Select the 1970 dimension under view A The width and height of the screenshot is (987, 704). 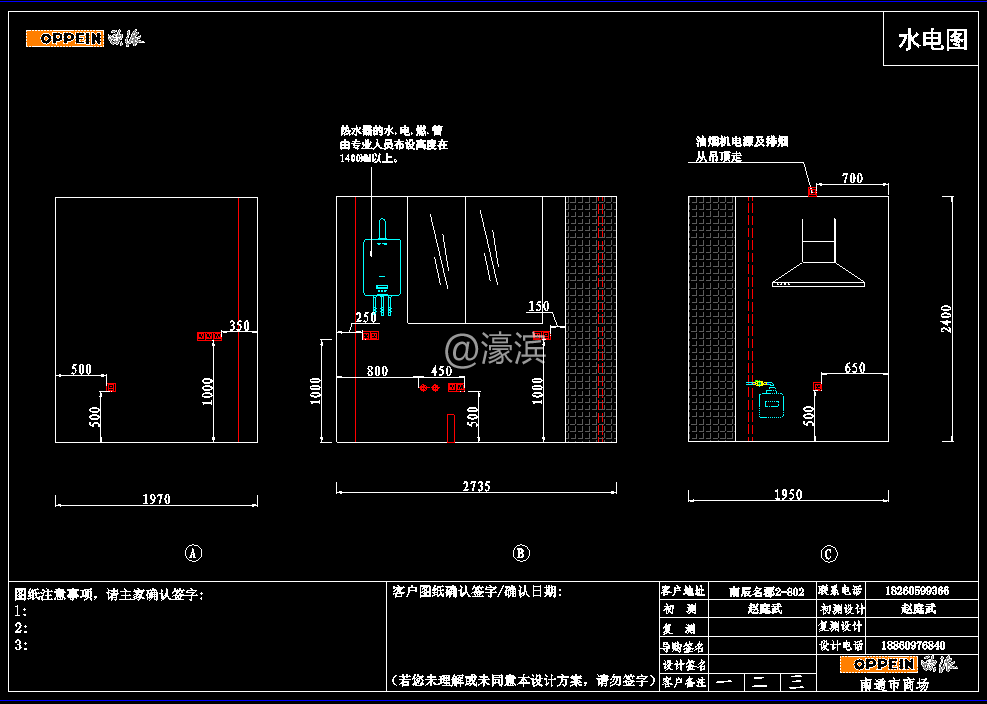(x=157, y=498)
